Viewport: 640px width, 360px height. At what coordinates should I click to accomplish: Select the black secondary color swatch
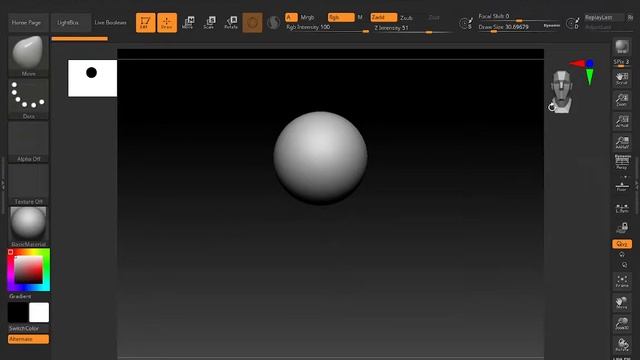(18, 312)
